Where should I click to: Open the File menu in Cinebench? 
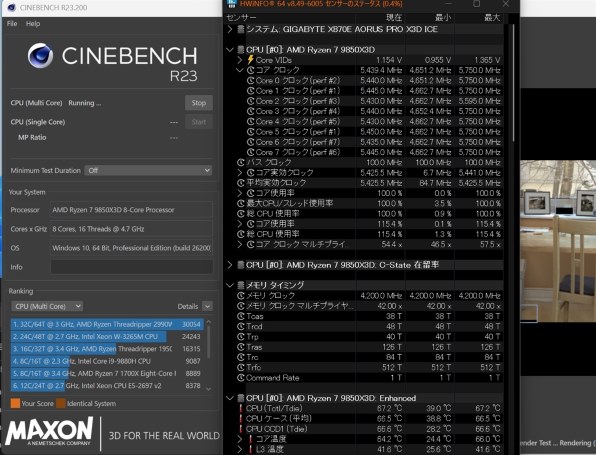pos(12,24)
